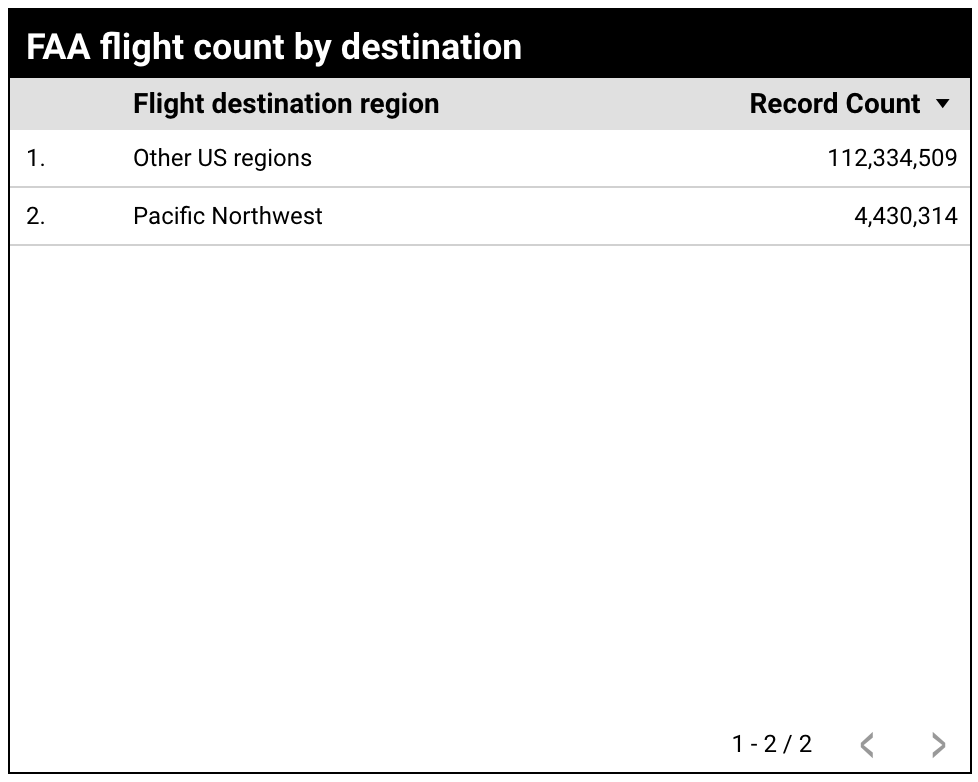Click blank header cell above row numbers

click(x=65, y=104)
